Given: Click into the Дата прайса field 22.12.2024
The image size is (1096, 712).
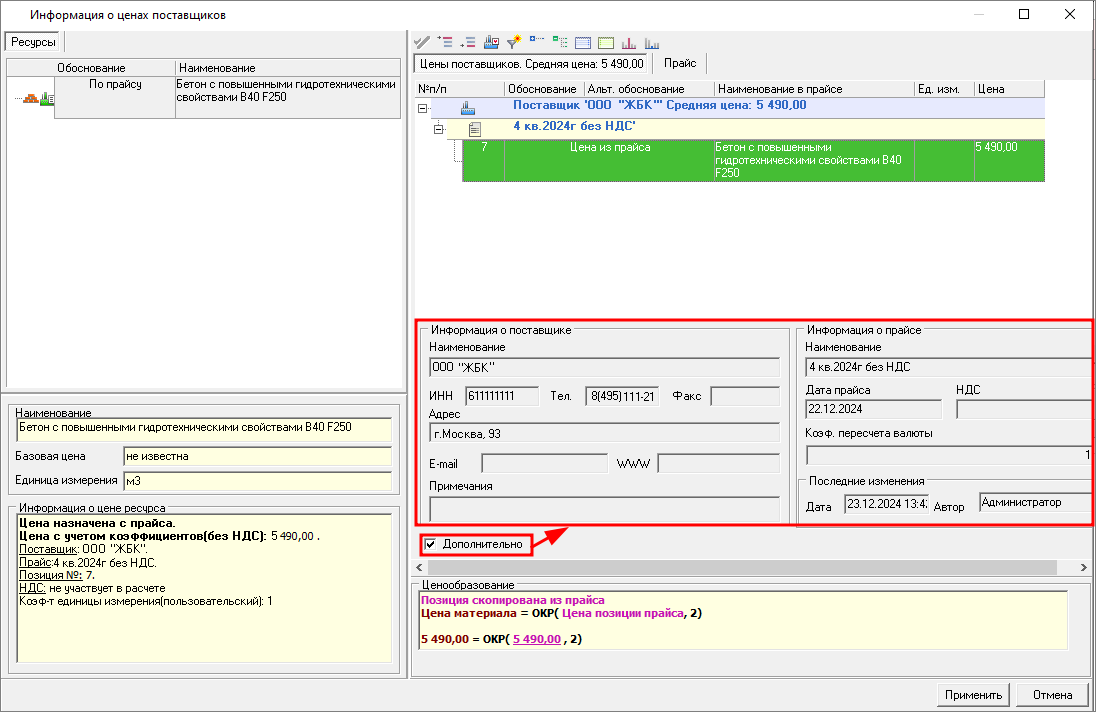Looking at the screenshot, I should (x=874, y=409).
